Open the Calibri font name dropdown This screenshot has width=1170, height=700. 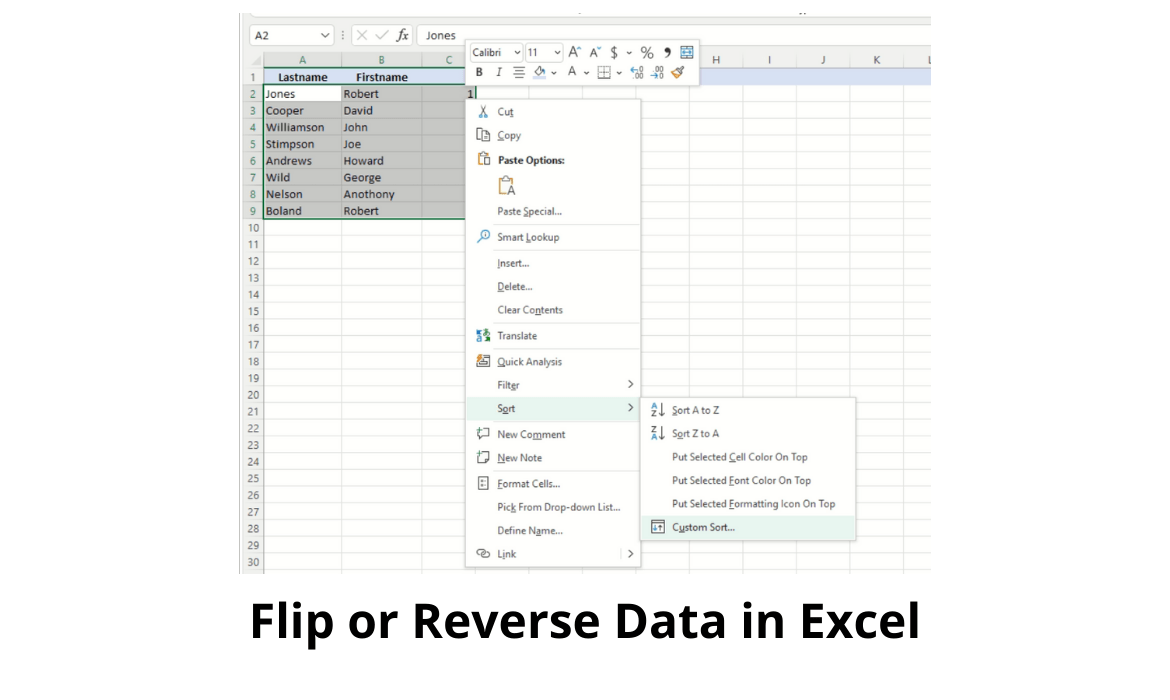pos(495,52)
